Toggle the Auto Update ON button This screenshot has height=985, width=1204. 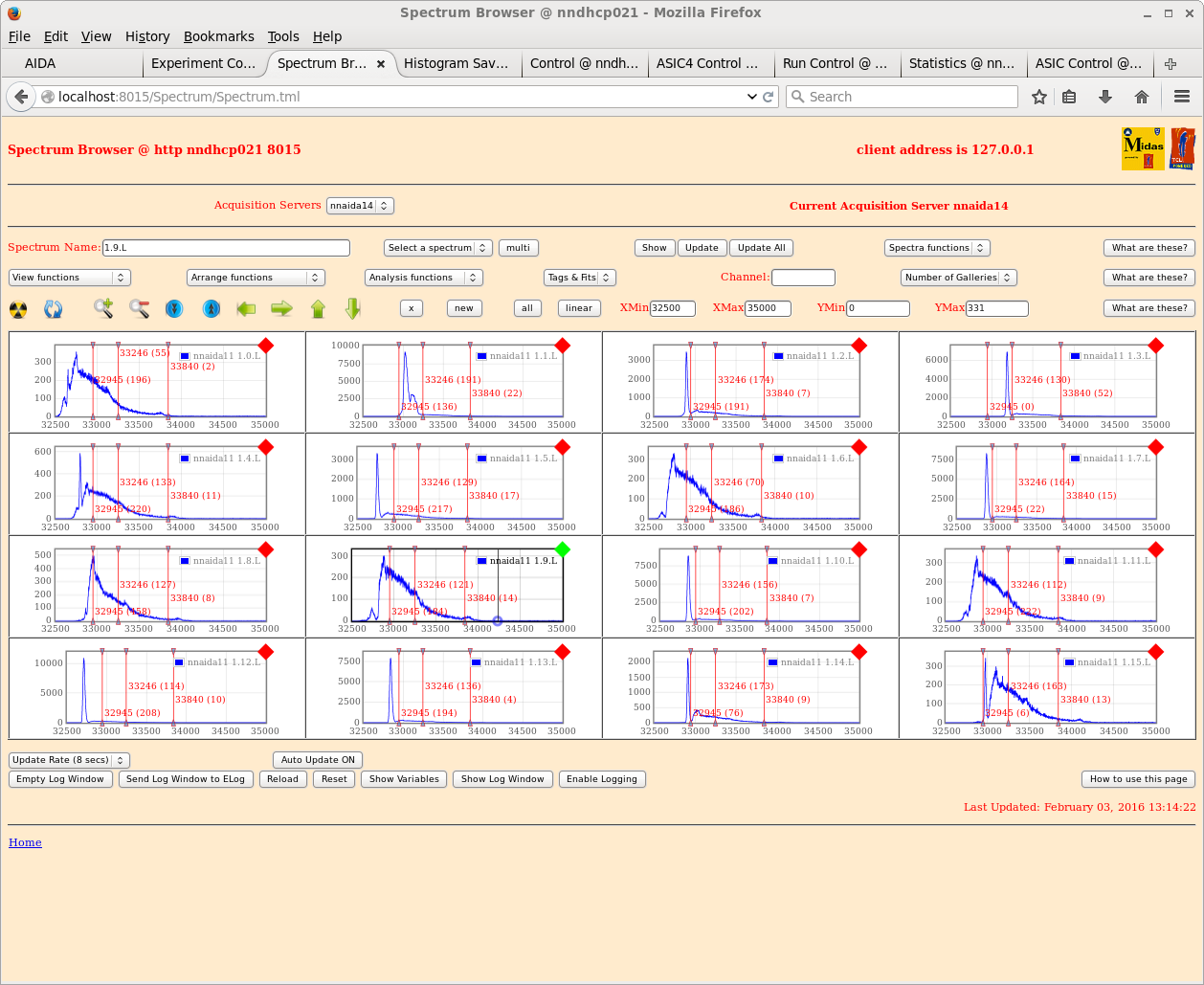click(318, 760)
